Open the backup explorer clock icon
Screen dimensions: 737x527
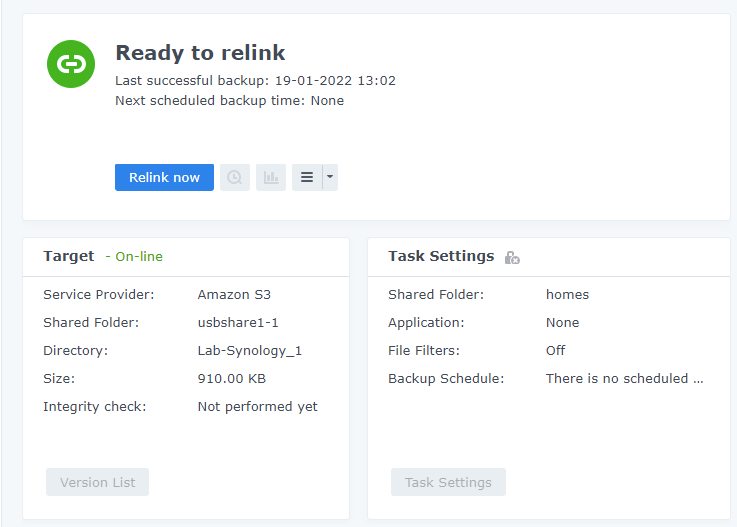click(235, 177)
